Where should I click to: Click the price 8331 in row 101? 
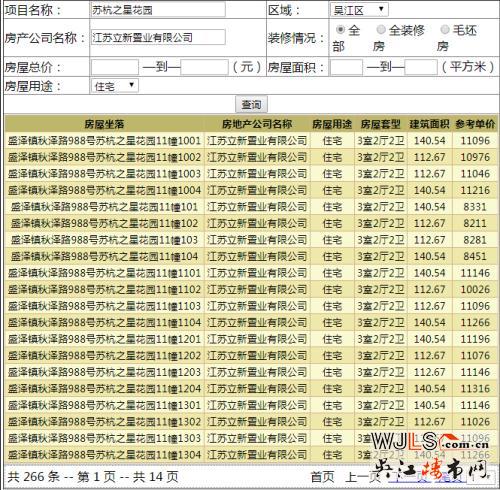pos(475,207)
